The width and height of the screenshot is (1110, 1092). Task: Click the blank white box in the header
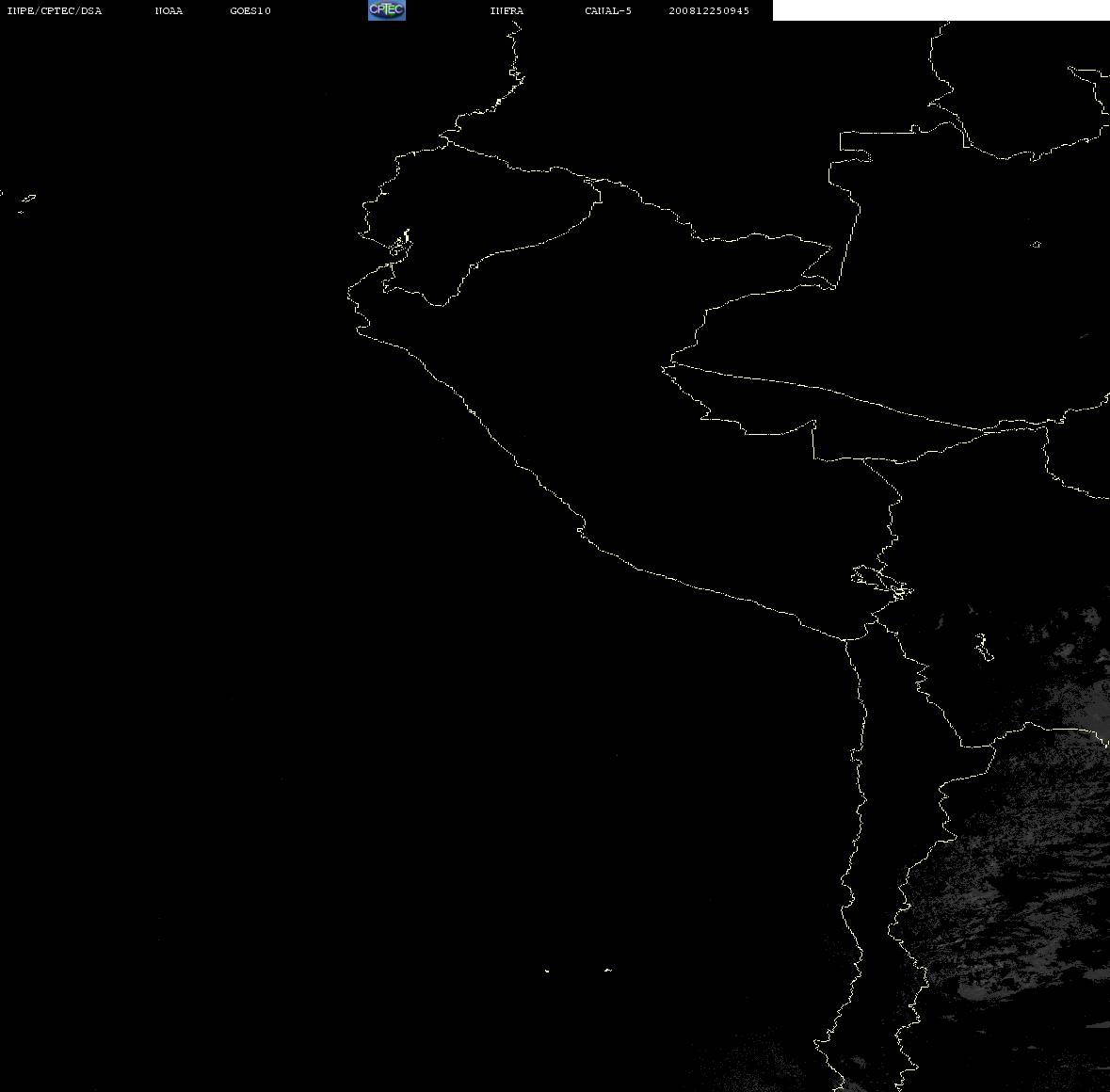[941, 10]
